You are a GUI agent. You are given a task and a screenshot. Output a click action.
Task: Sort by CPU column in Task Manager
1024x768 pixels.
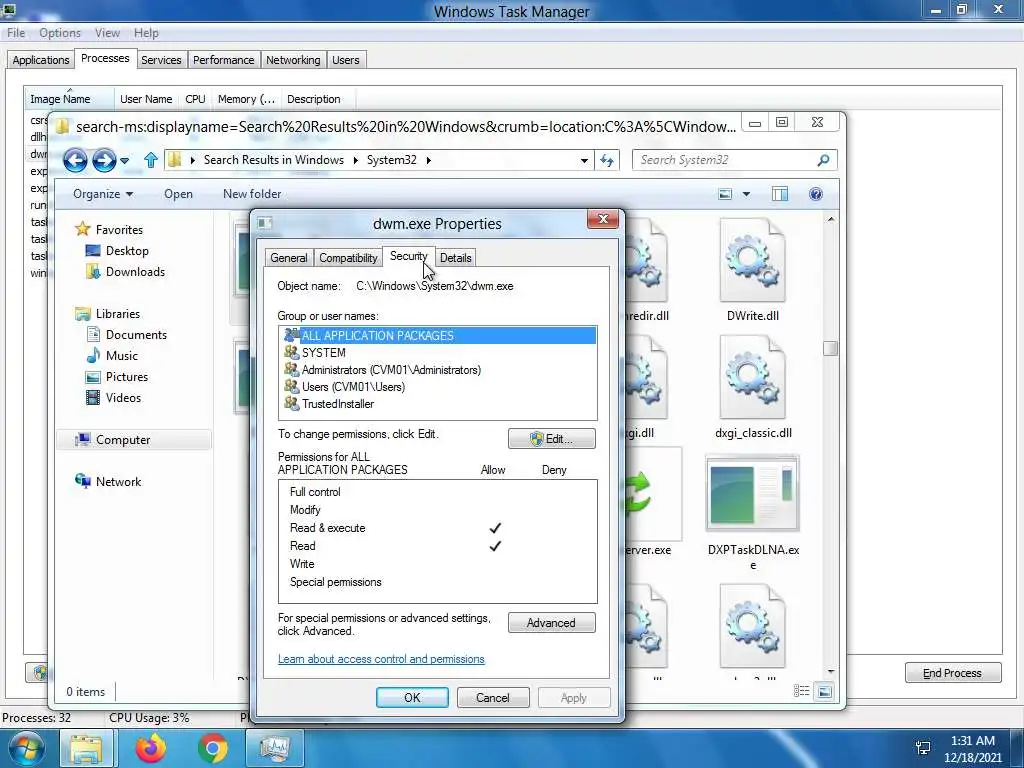[x=195, y=99]
